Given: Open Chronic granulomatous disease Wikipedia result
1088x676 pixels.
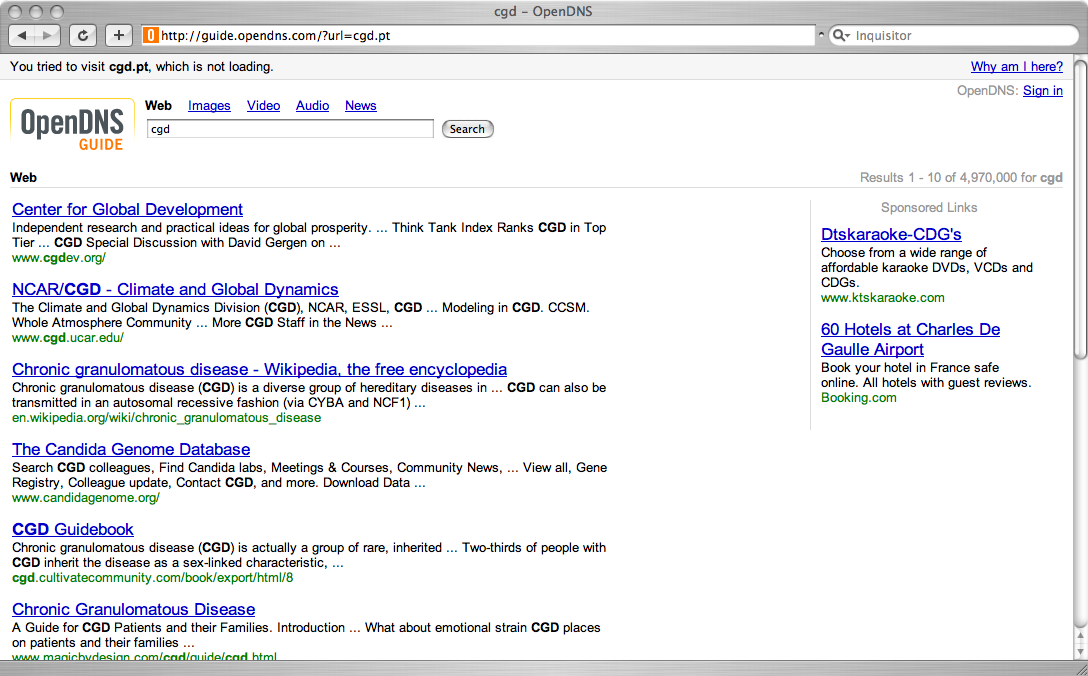Looking at the screenshot, I should click(x=260, y=369).
